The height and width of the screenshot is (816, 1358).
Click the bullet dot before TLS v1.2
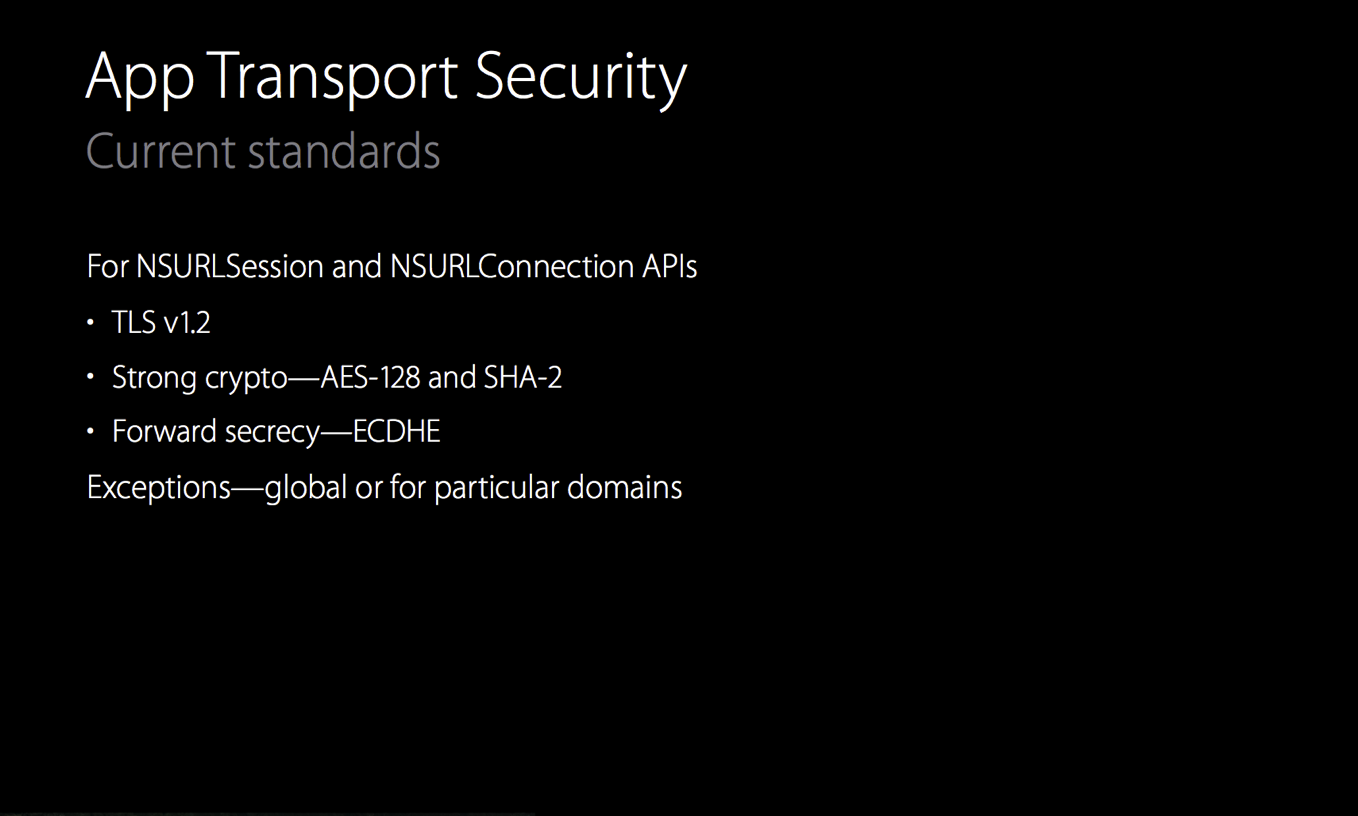coord(90,322)
